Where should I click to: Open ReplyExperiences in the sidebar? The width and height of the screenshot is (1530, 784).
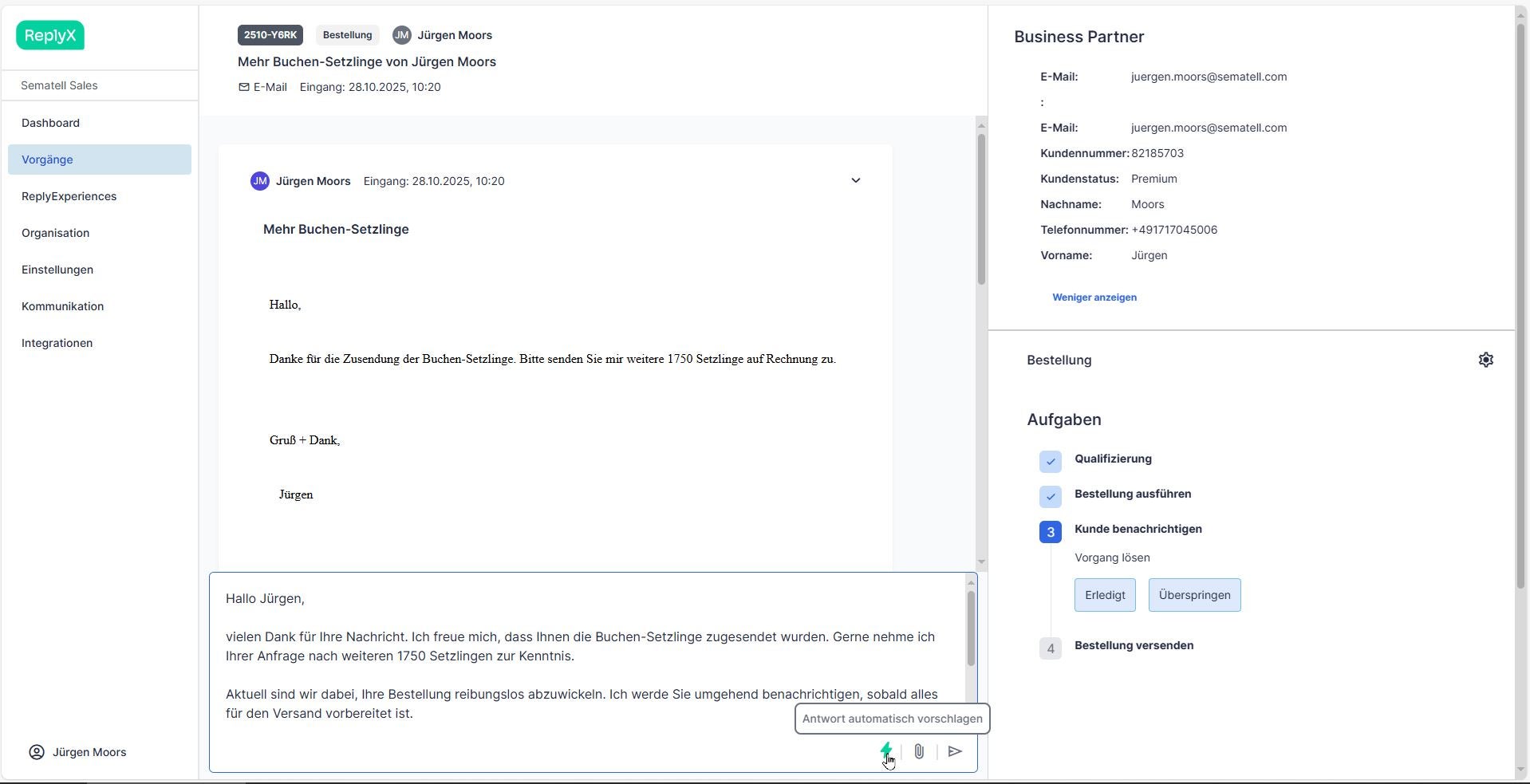point(100,196)
